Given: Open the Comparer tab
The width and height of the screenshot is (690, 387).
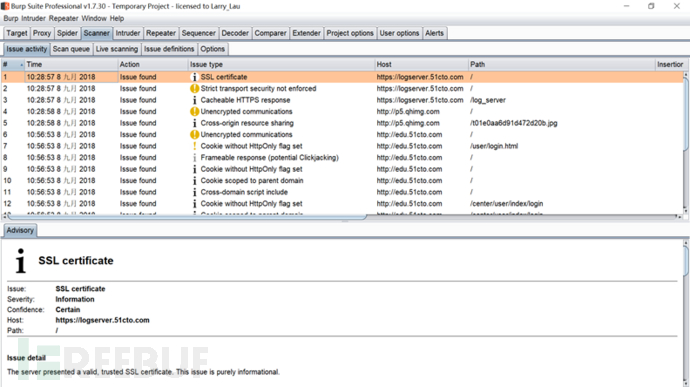Looking at the screenshot, I should [x=270, y=33].
